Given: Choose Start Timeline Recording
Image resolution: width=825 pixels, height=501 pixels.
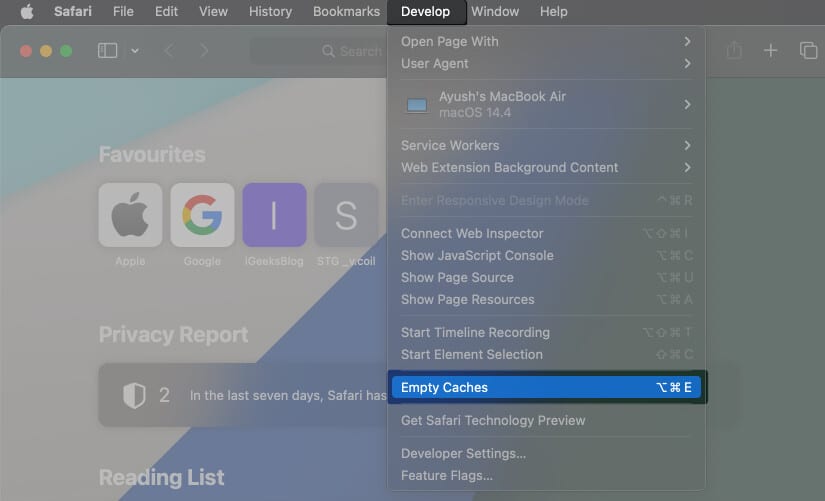Looking at the screenshot, I should point(546,333).
